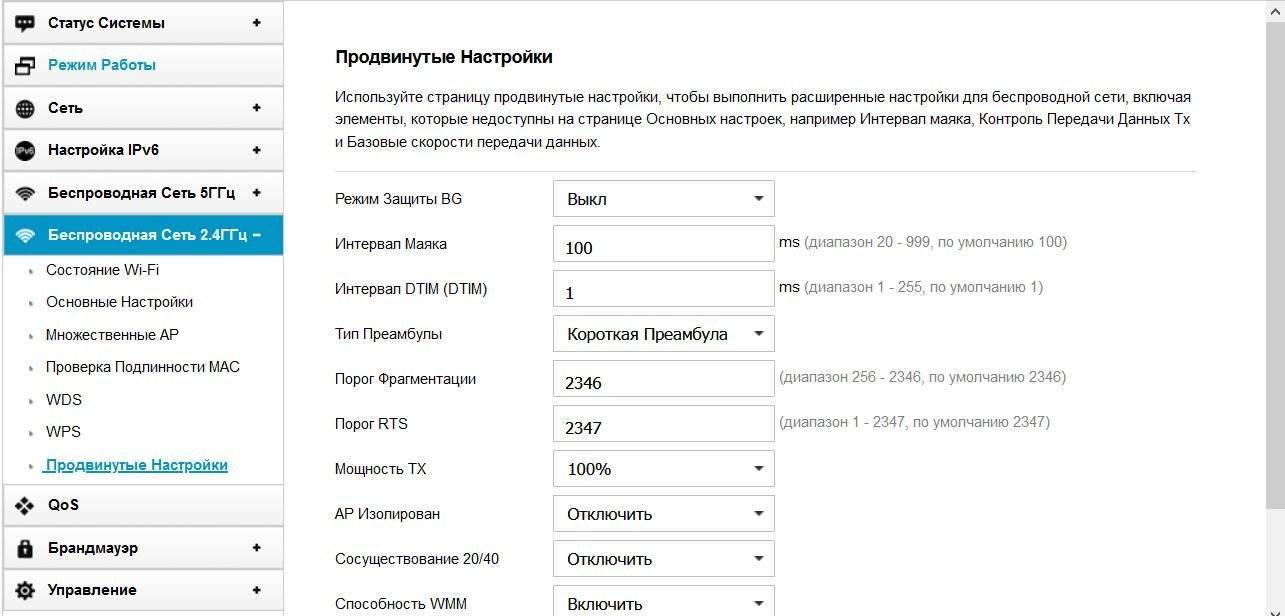Click the Брандмауэр lock icon

click(x=25, y=548)
